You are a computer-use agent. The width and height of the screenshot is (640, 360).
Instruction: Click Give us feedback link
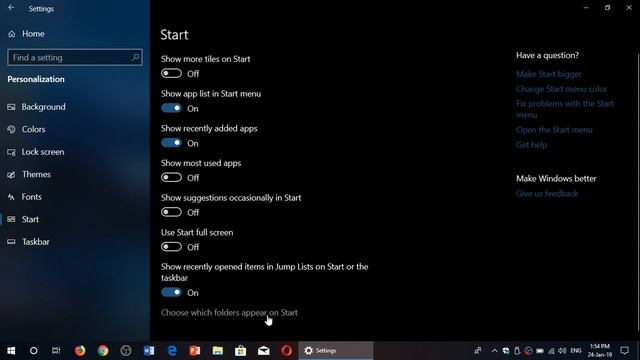point(547,194)
